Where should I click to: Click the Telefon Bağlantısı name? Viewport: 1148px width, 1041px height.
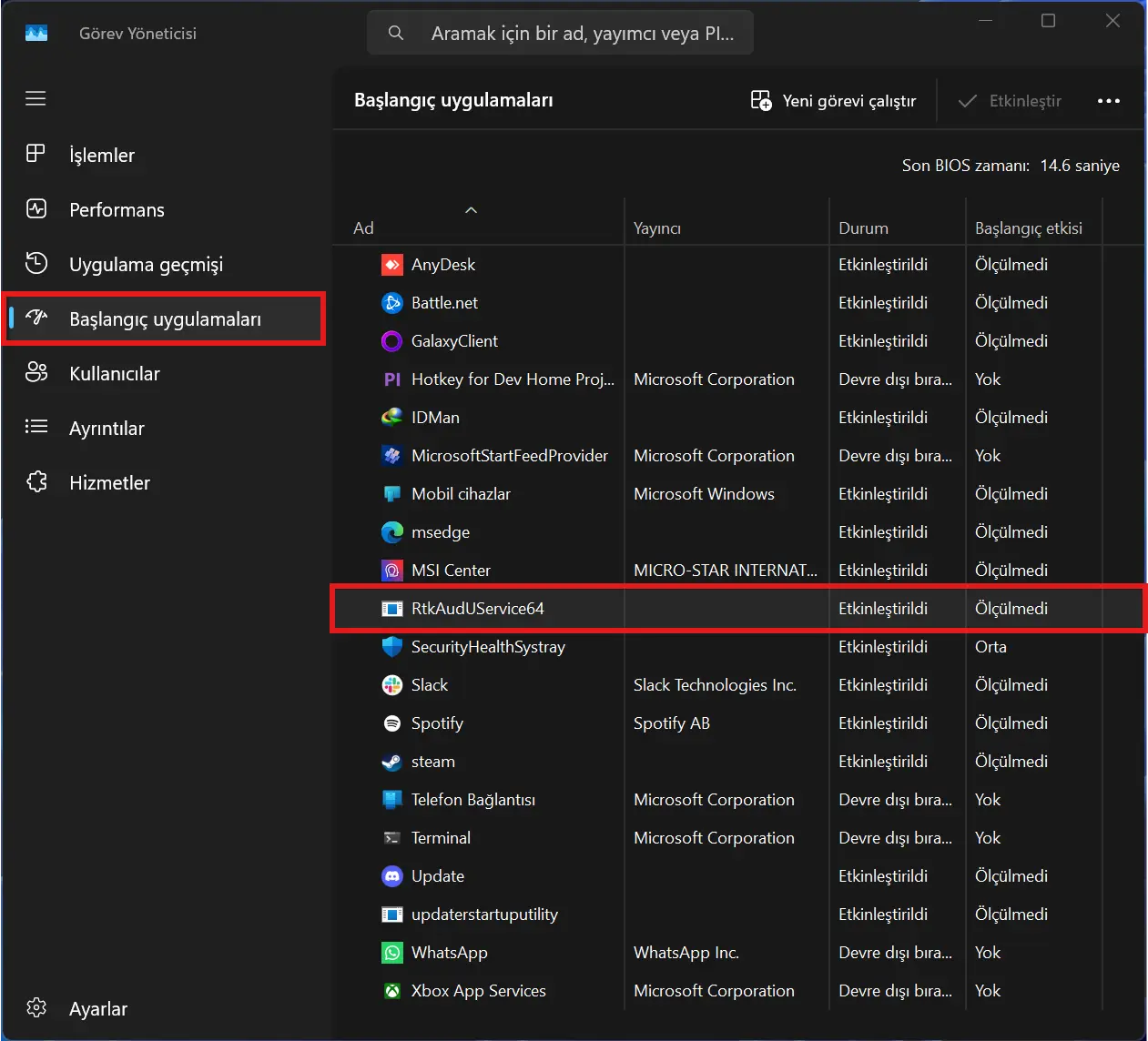pyautogui.click(x=473, y=800)
